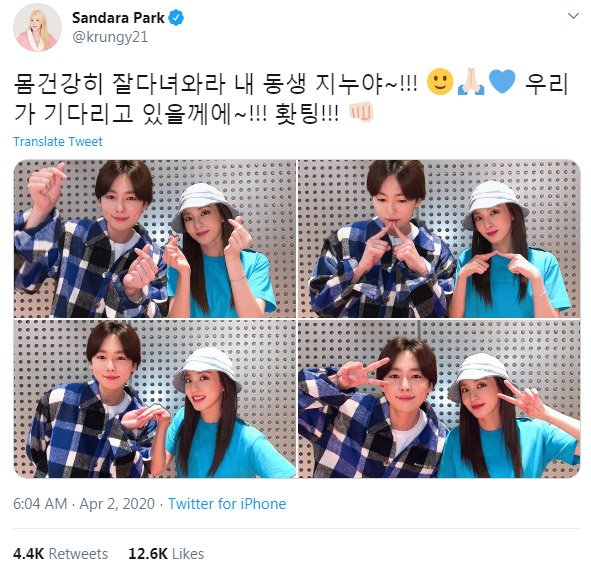Click the blue heart emoji
This screenshot has height=563, width=591.
[502, 82]
